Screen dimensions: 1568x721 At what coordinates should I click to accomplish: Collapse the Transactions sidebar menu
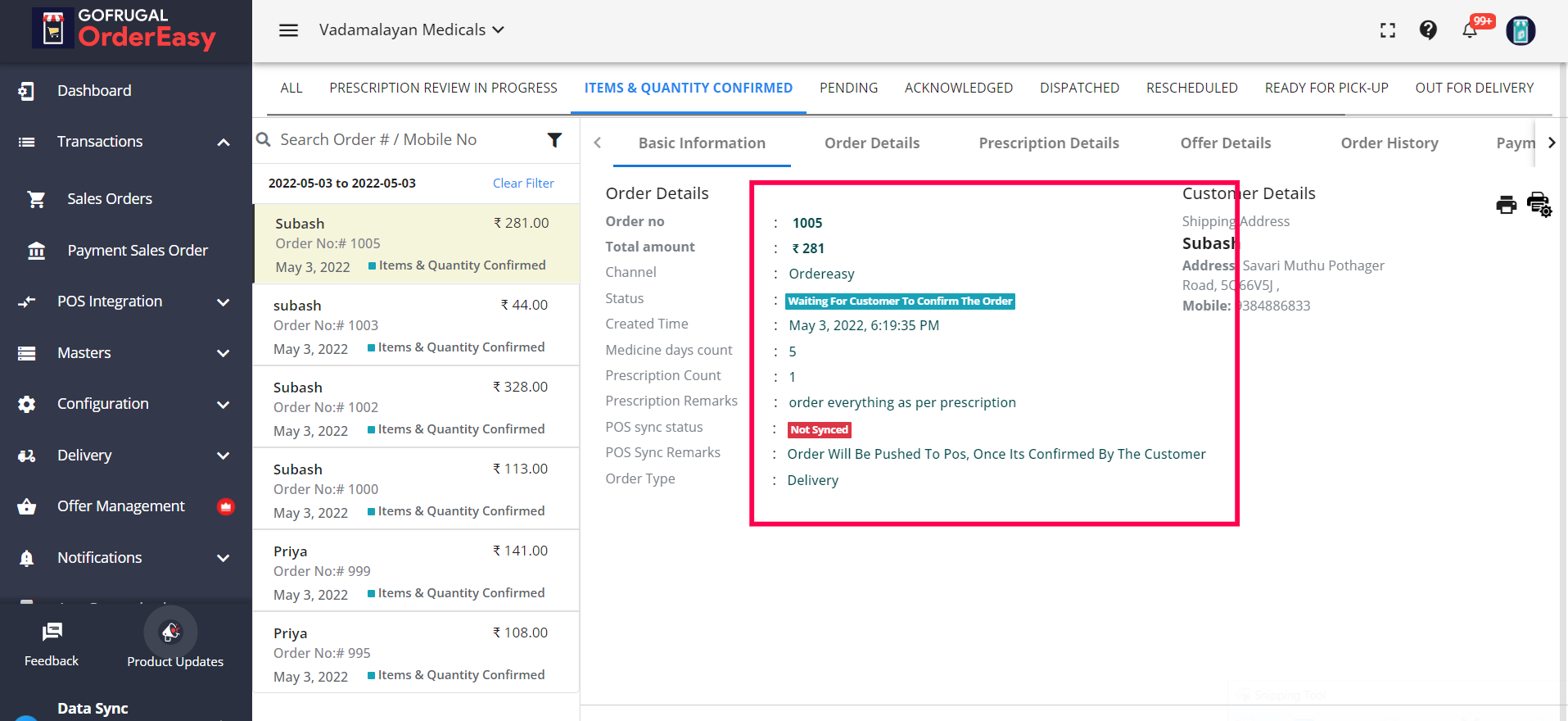(223, 143)
